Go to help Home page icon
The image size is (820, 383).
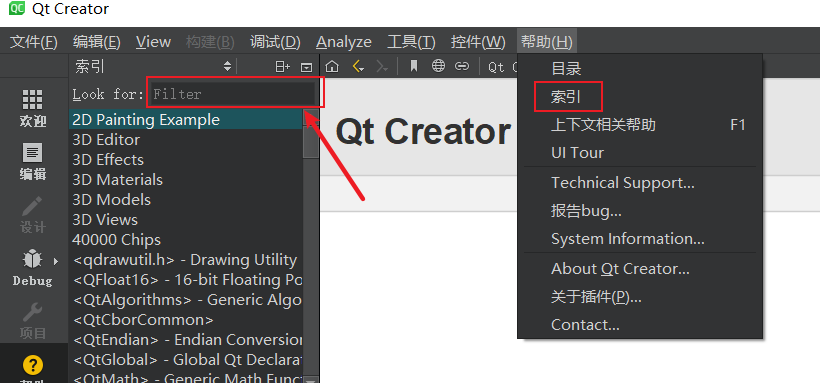click(x=332, y=66)
